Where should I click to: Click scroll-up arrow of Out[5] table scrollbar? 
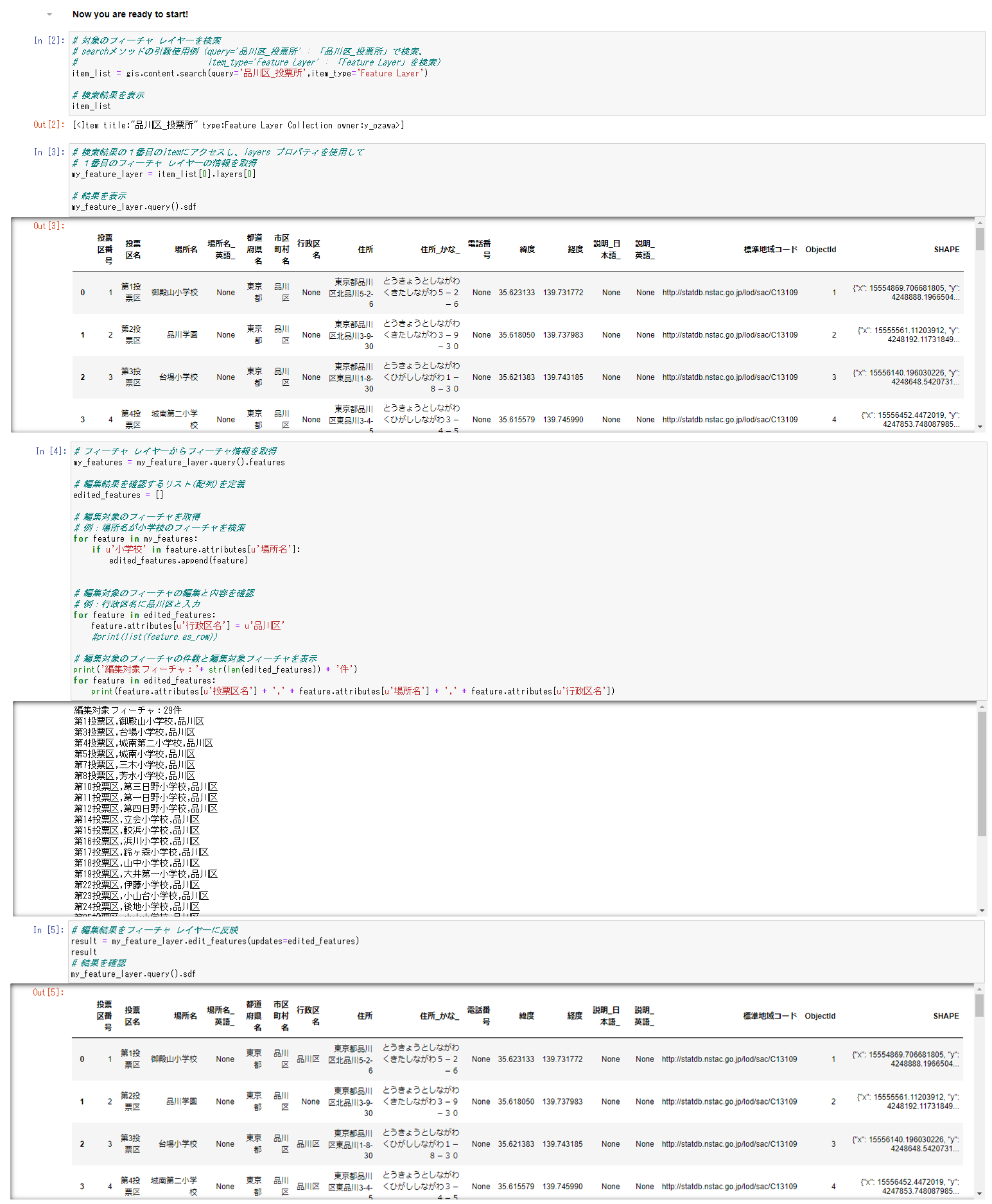pyautogui.click(x=979, y=989)
